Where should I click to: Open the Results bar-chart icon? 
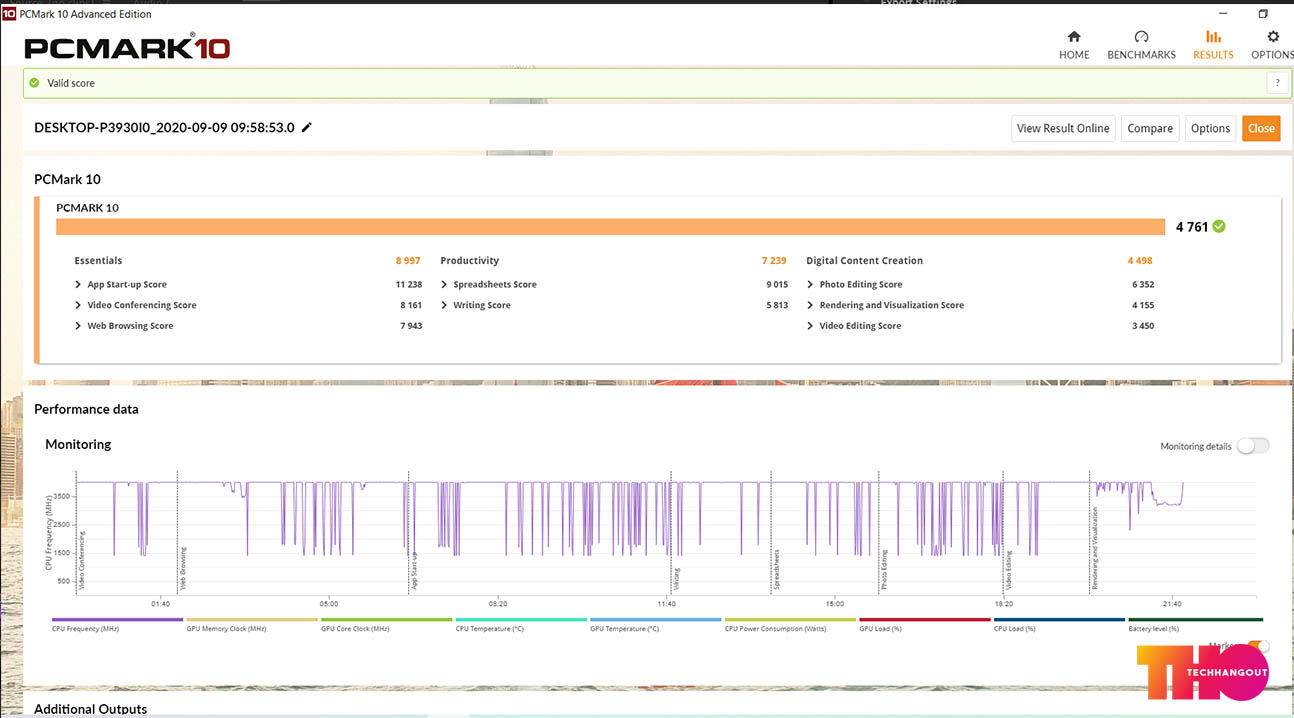[x=1213, y=36]
